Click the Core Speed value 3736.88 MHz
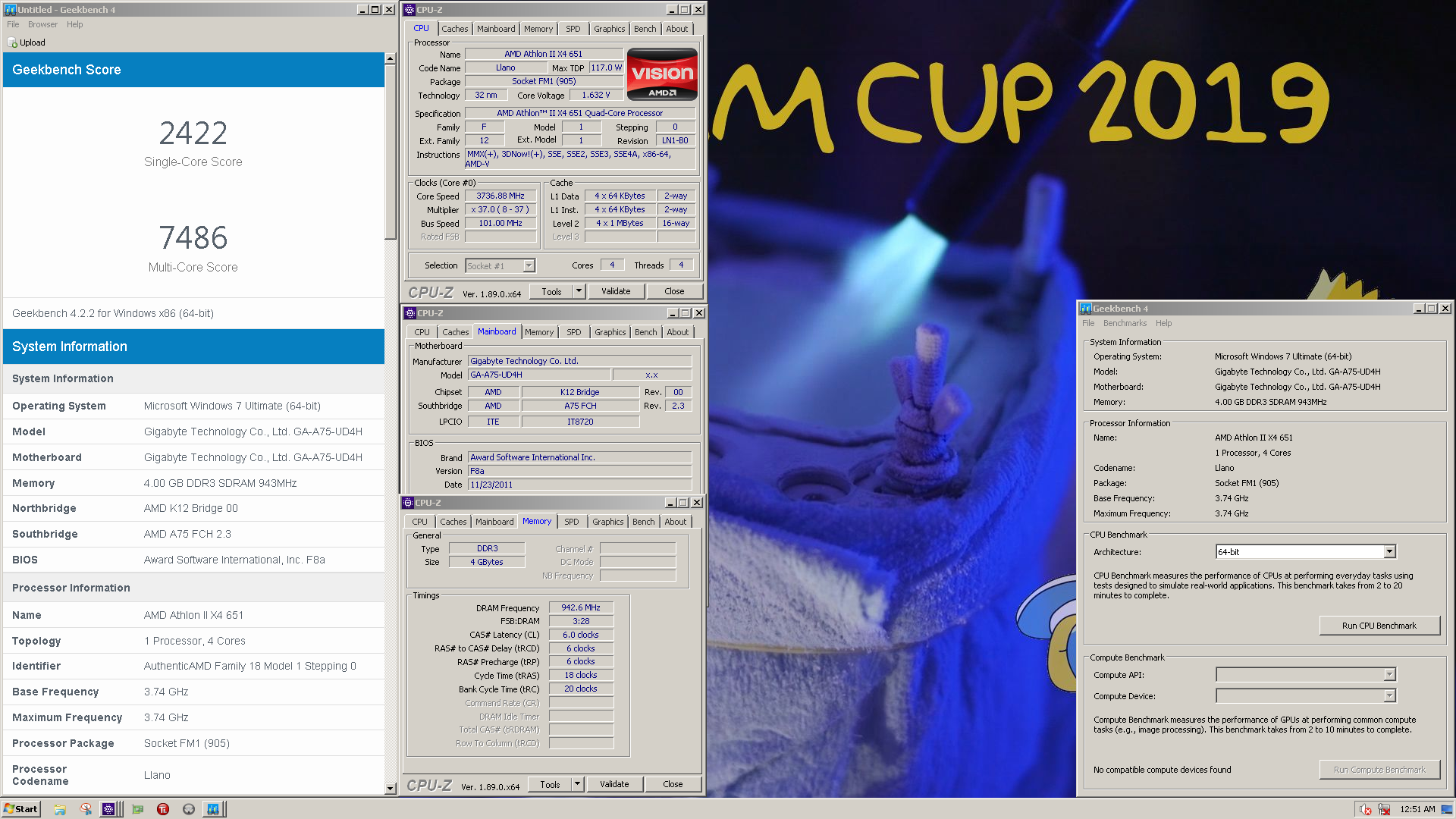The image size is (1456, 819). pyautogui.click(x=500, y=196)
